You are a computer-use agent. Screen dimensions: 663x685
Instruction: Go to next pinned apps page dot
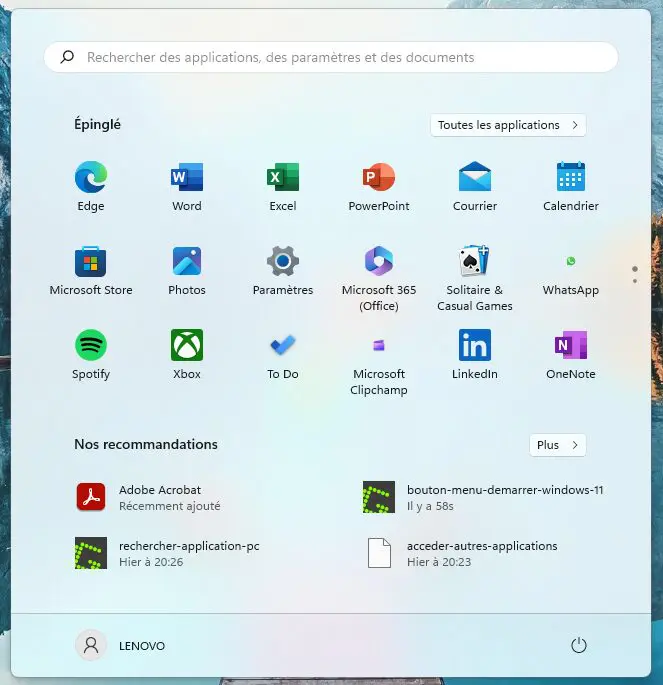[x=635, y=281]
